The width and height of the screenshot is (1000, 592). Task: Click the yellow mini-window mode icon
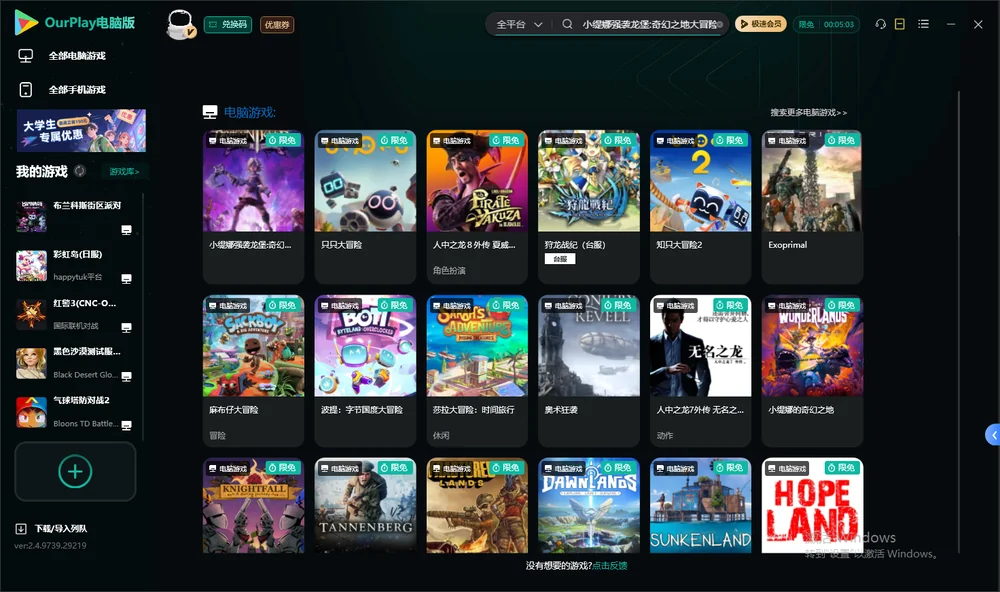tap(900, 24)
